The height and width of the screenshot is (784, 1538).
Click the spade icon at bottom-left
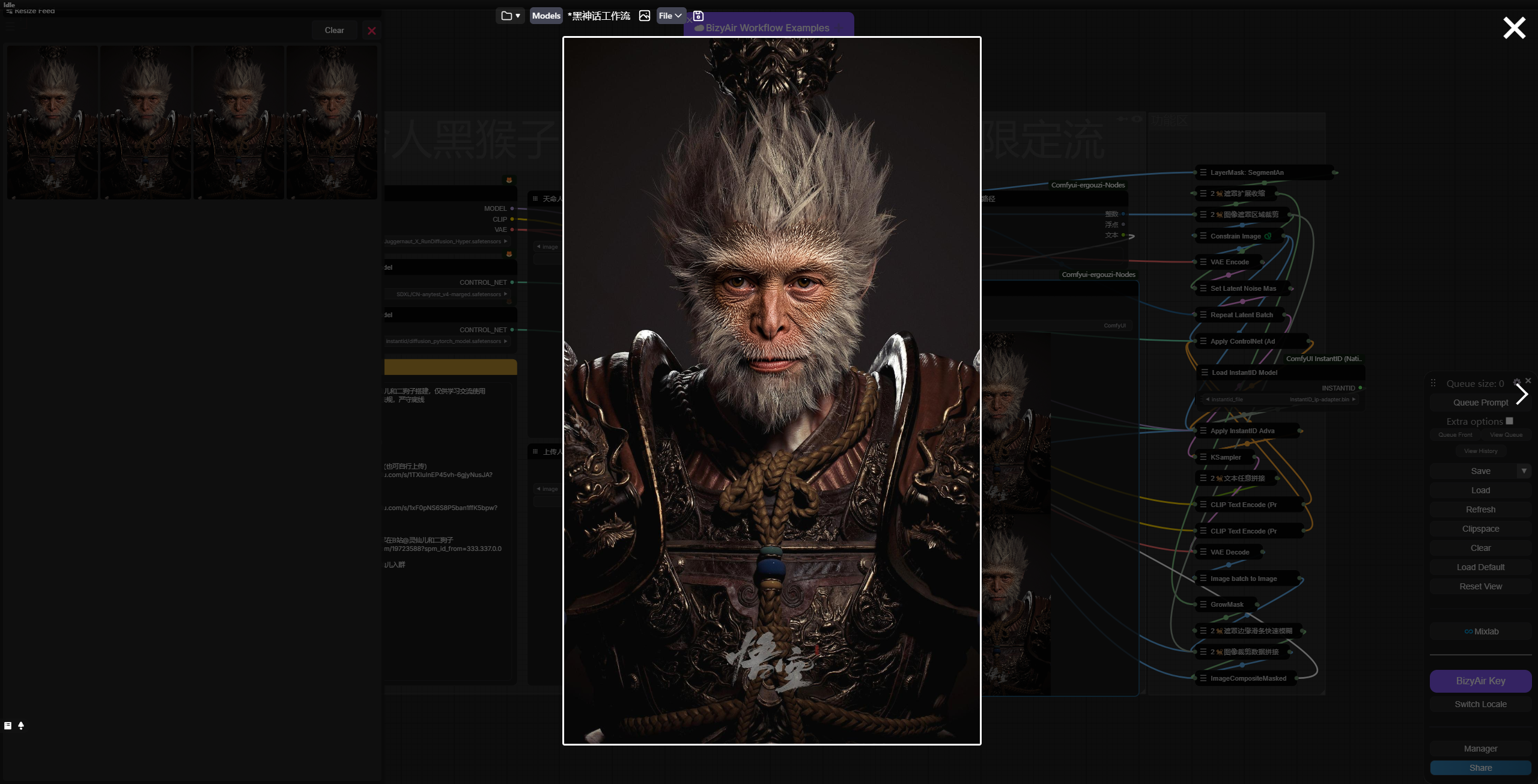coord(21,726)
